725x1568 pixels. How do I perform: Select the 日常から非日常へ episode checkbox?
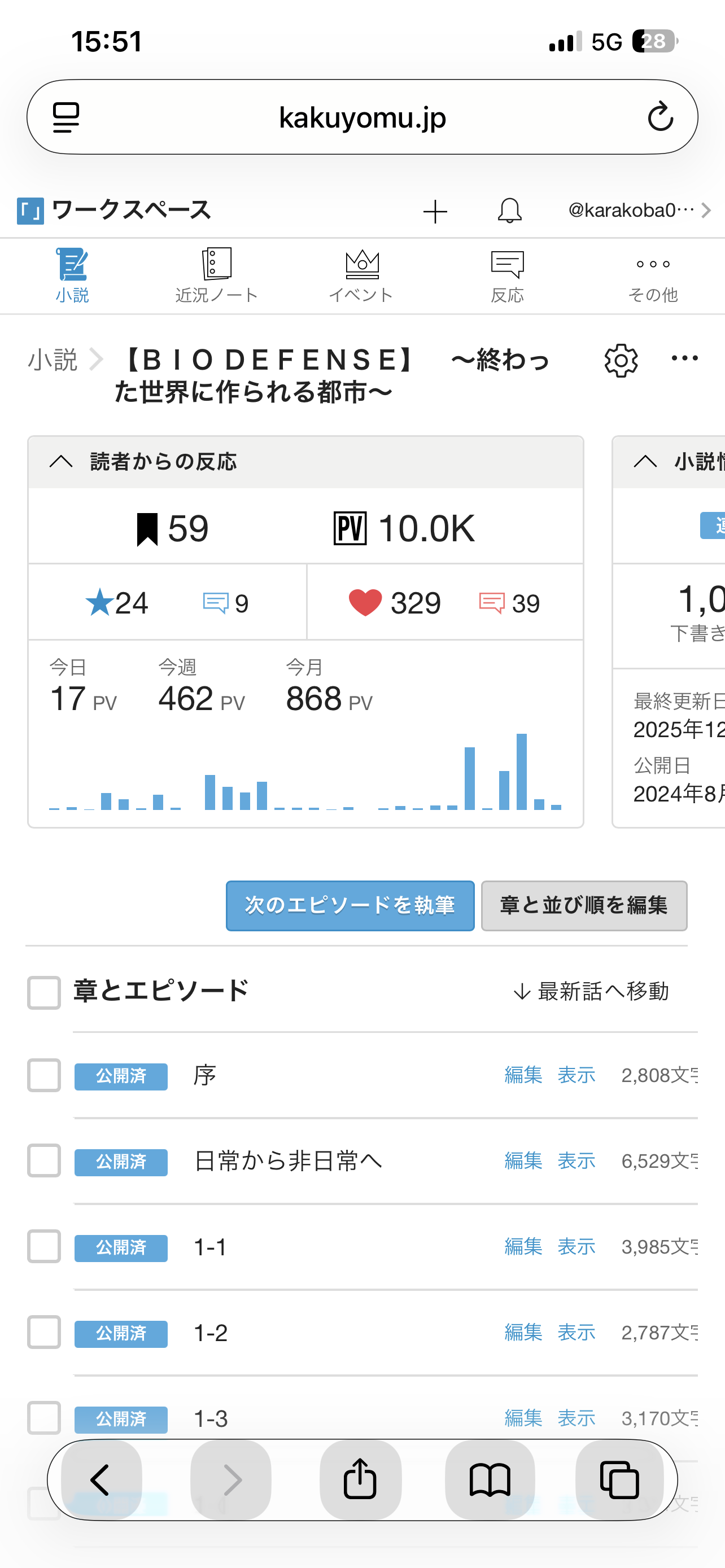pyautogui.click(x=44, y=1161)
